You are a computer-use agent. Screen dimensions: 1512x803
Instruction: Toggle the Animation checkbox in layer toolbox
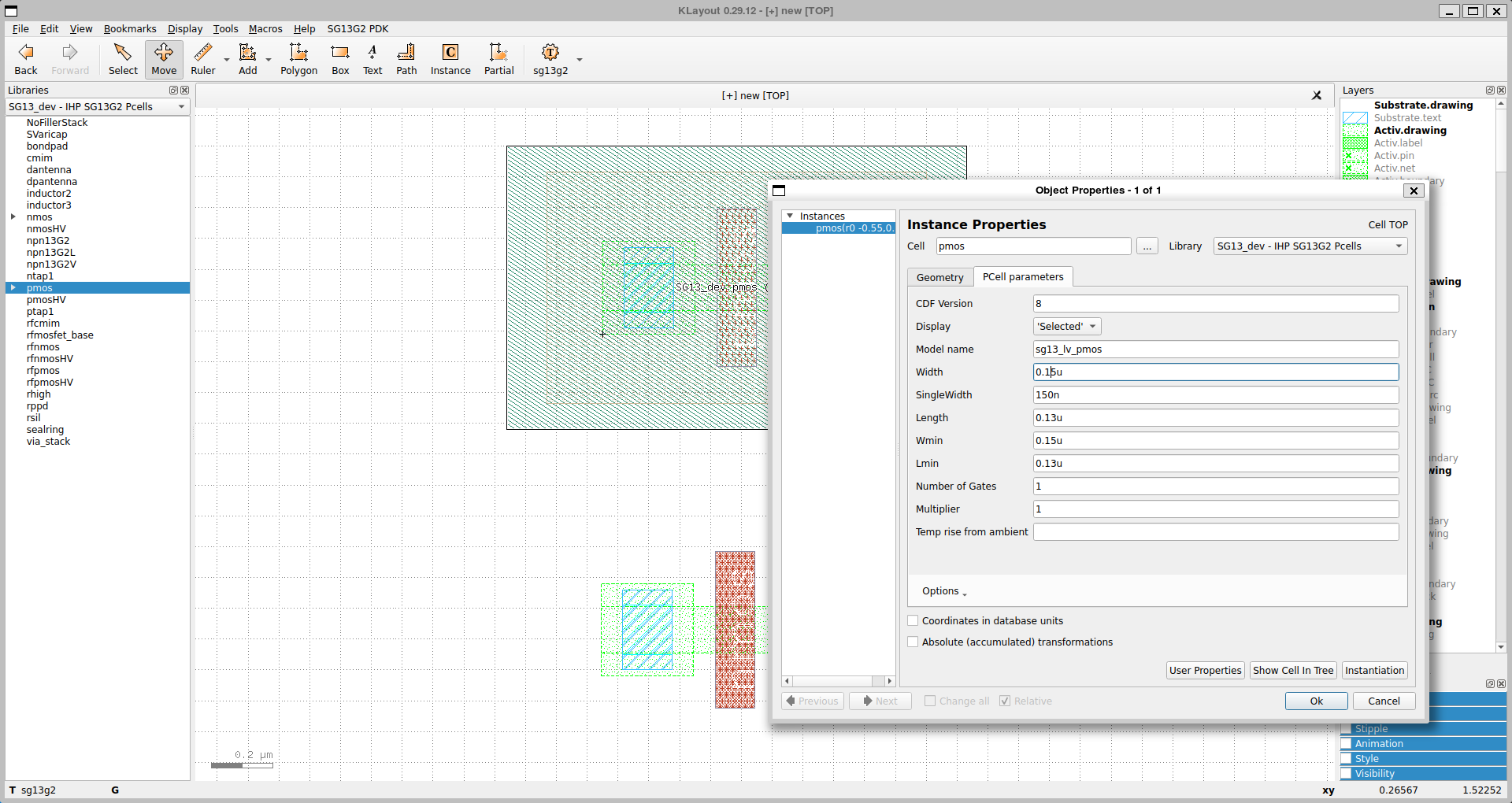tap(1346, 743)
